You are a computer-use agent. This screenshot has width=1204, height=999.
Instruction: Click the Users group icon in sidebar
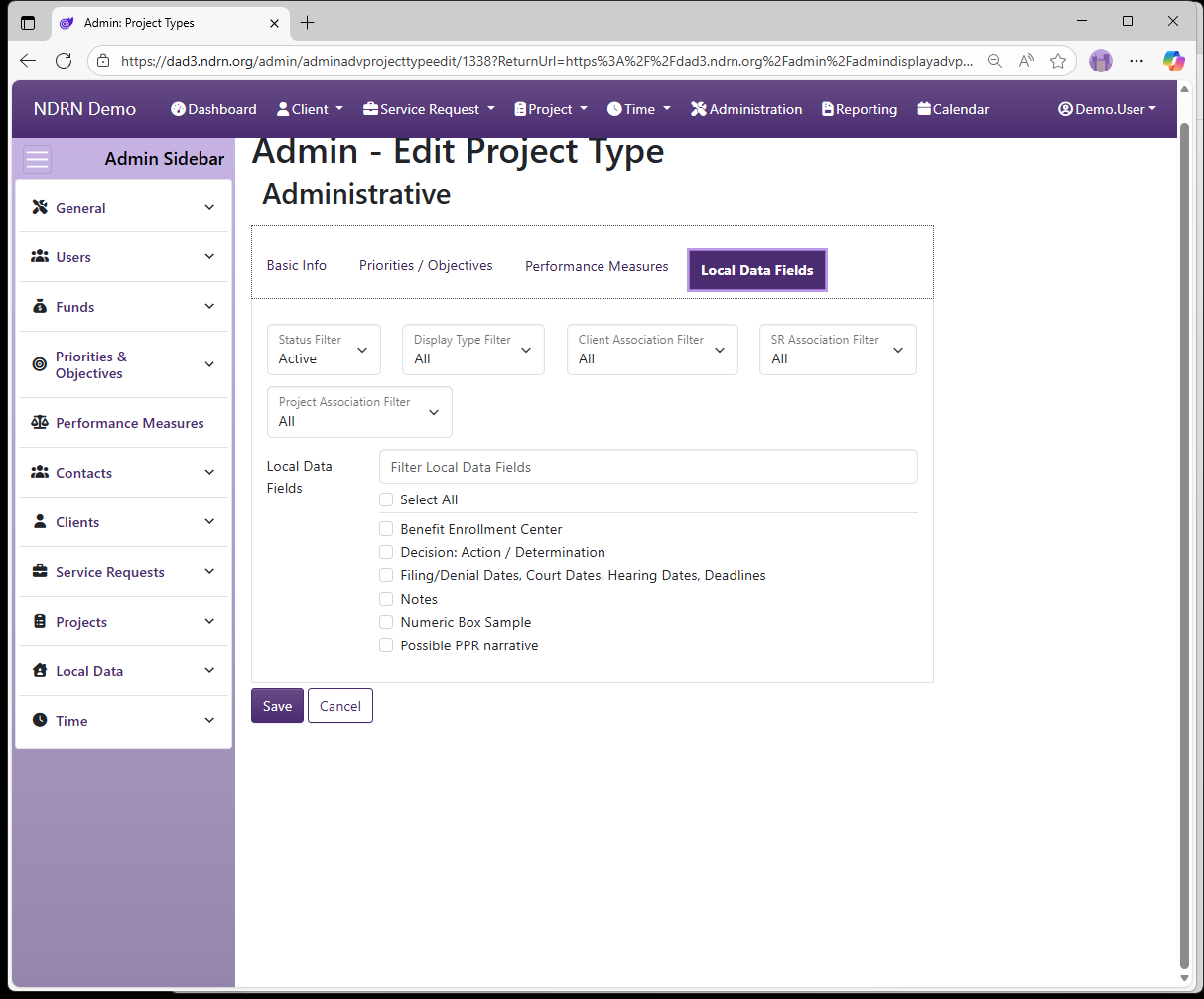tap(40, 256)
